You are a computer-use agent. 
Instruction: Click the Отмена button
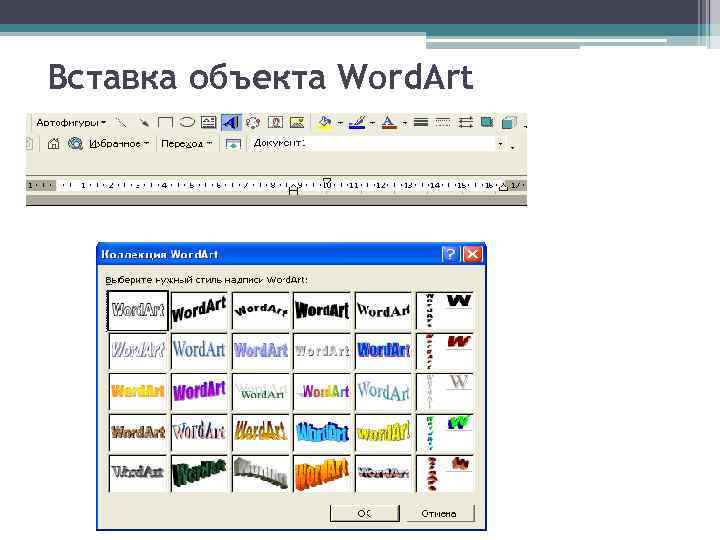[x=439, y=513]
